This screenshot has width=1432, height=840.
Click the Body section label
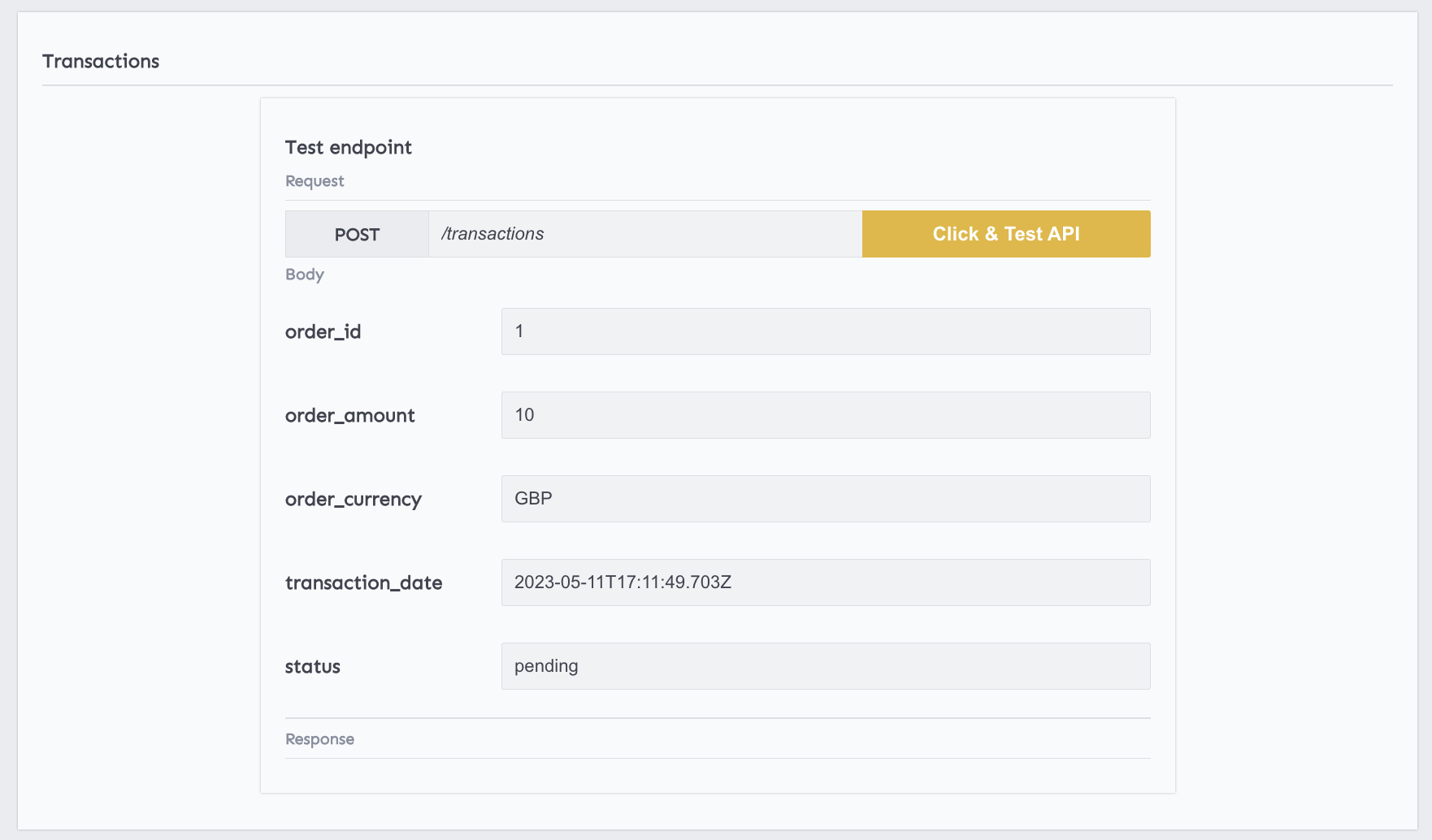tap(304, 275)
